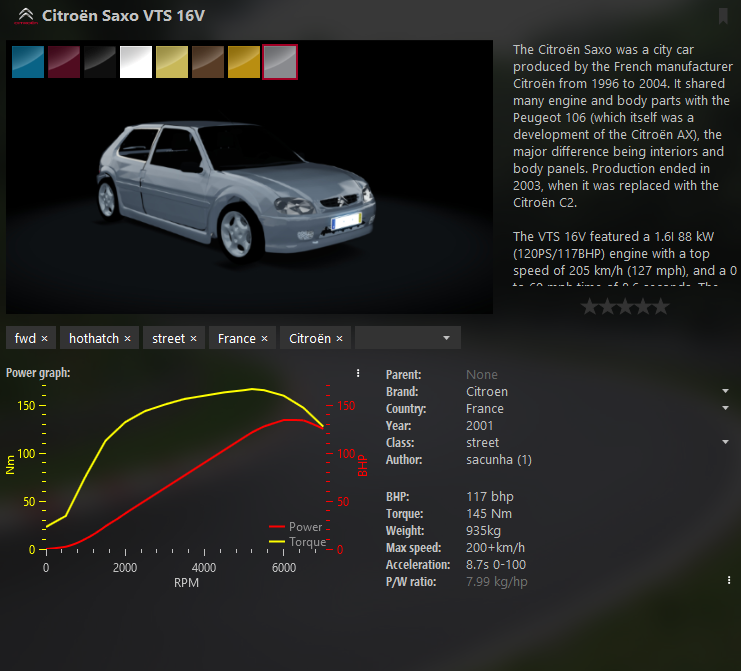Screen dimensions: 741x671
Task: Click the P/W ratio value 7.99 kg/hp
Action: coord(497,582)
